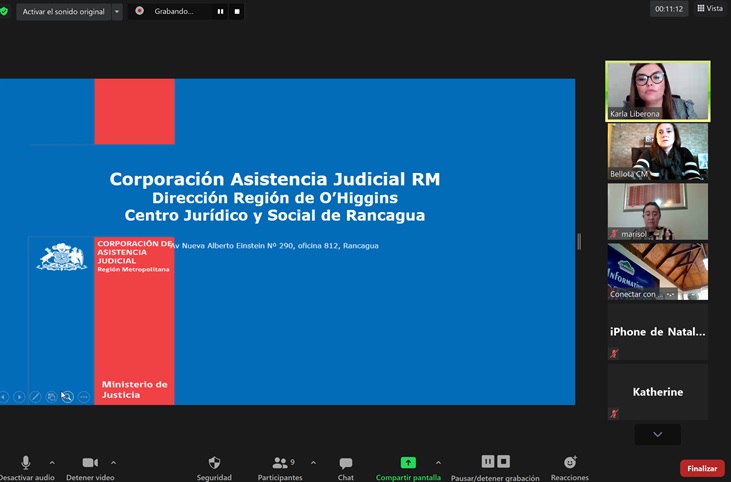This screenshot has height=482, width=731.
Task: Click Compartir pantalla green button
Action: pos(408,468)
